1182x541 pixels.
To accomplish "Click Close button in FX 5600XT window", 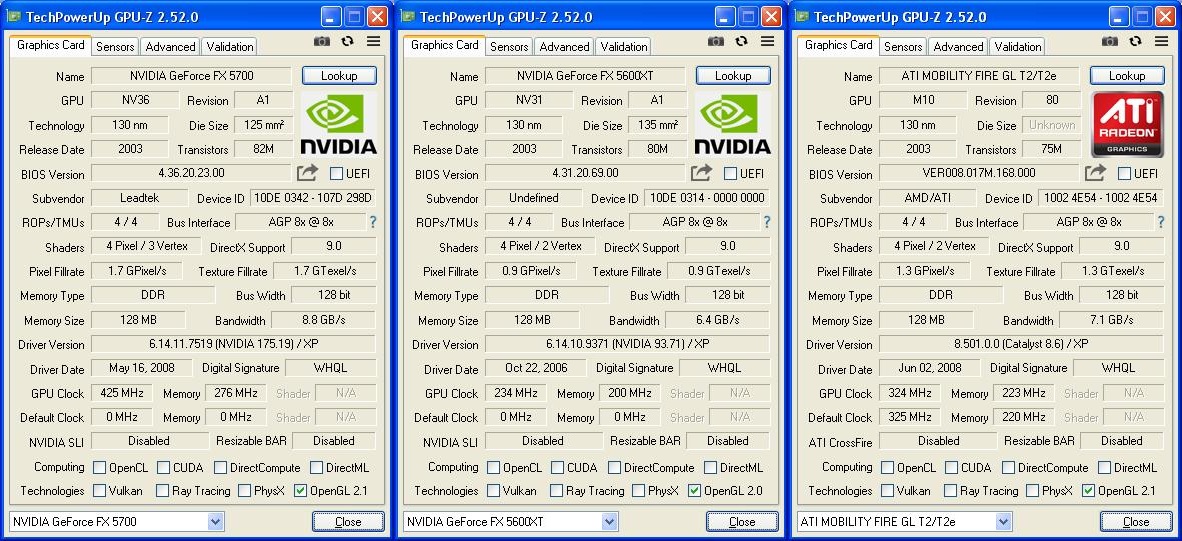I will pyautogui.click(x=743, y=521).
